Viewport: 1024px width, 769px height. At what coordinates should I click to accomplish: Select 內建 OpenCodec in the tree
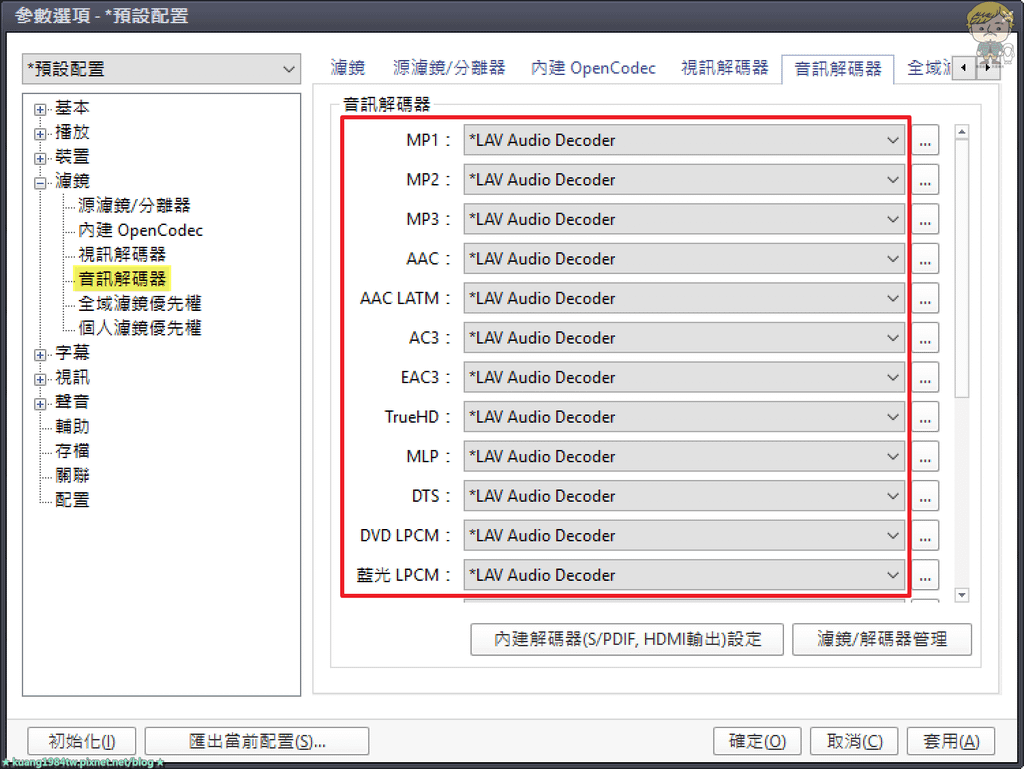click(140, 230)
